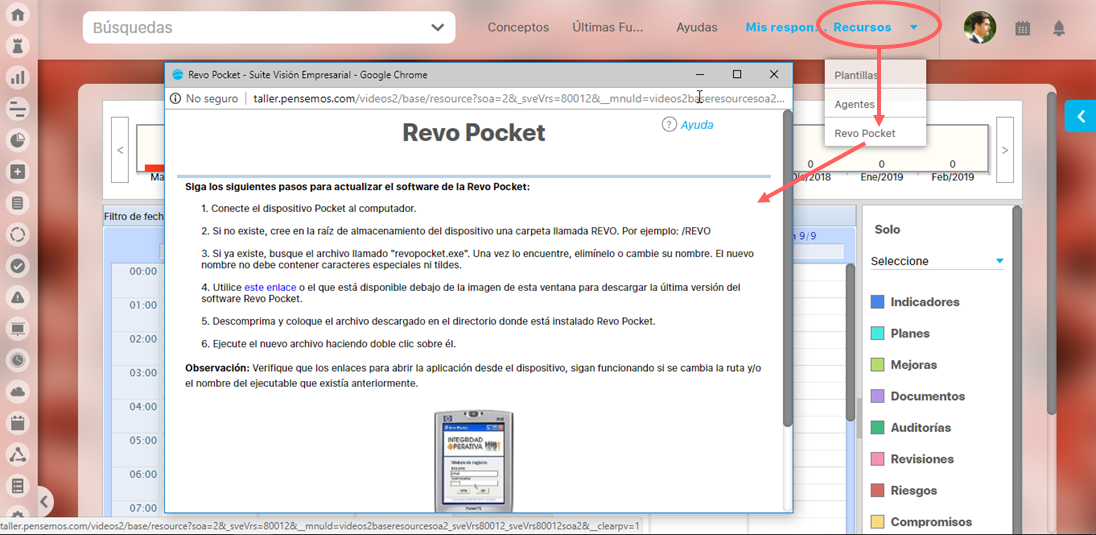Click the plus square sidebar icon
The width and height of the screenshot is (1096, 535).
point(17,171)
